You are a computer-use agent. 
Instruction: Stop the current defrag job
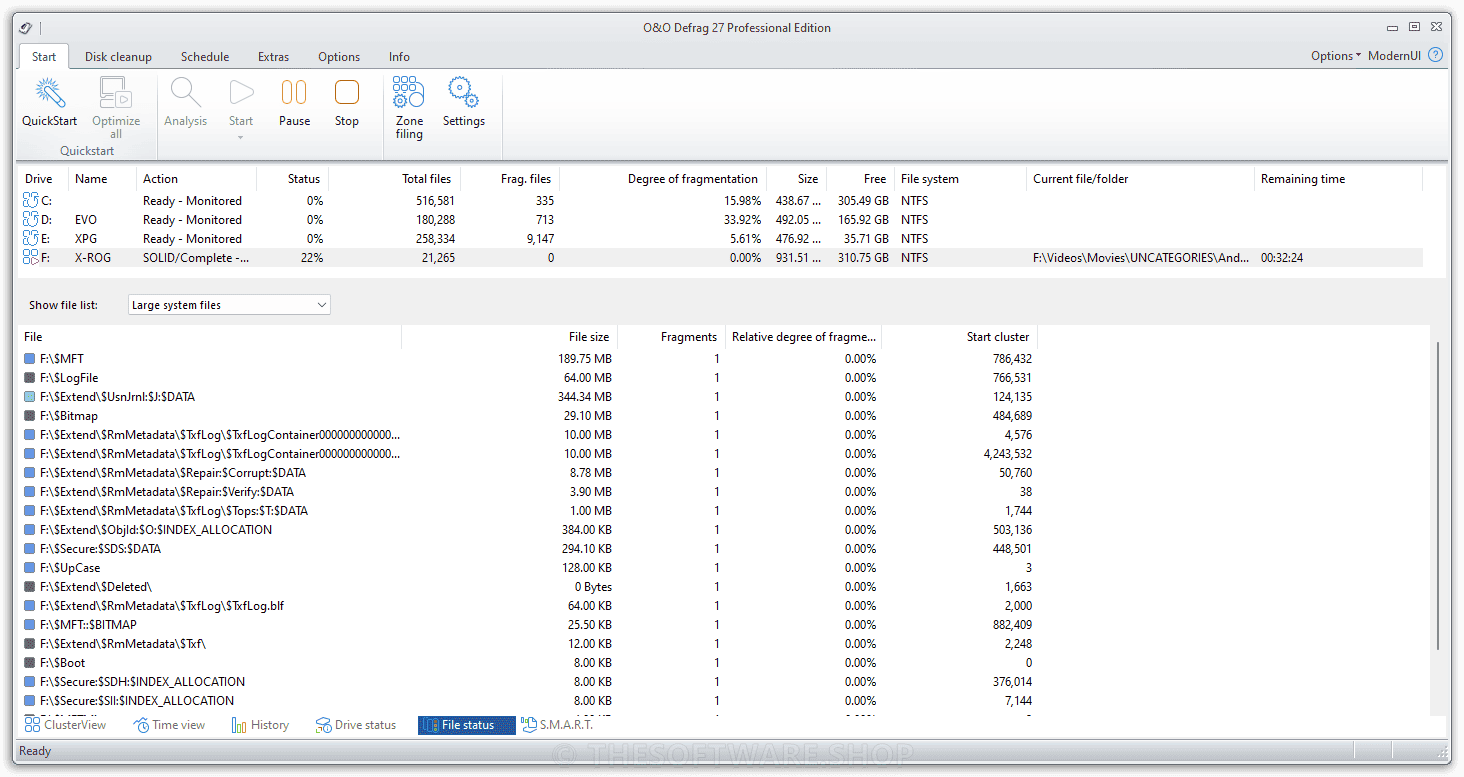coord(347,93)
